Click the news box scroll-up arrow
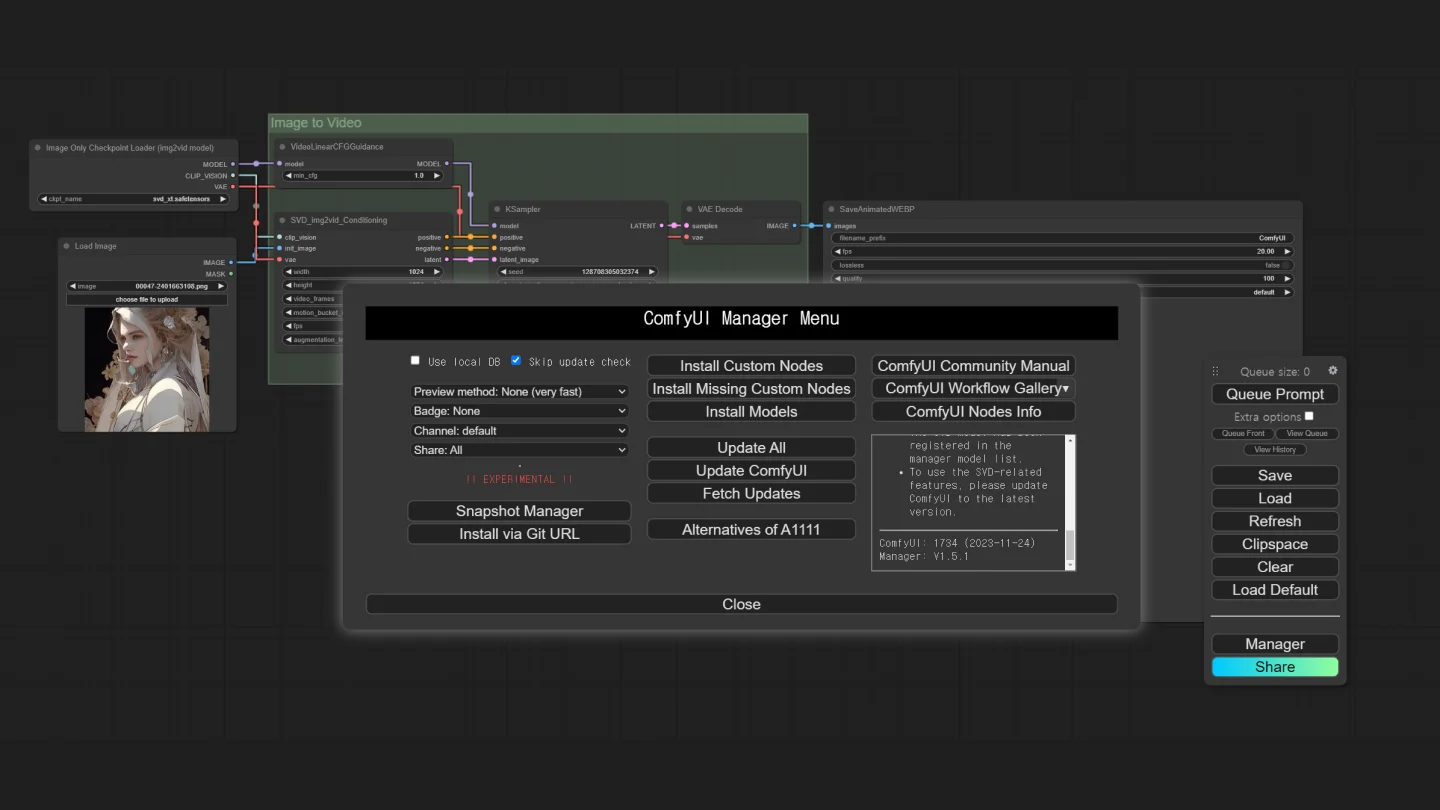The image size is (1440, 810). click(1070, 440)
